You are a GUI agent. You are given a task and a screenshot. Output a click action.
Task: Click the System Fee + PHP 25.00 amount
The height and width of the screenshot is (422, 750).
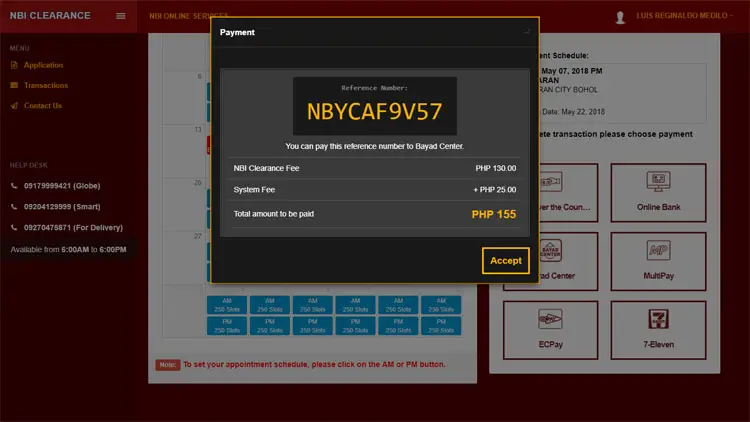pos(495,190)
